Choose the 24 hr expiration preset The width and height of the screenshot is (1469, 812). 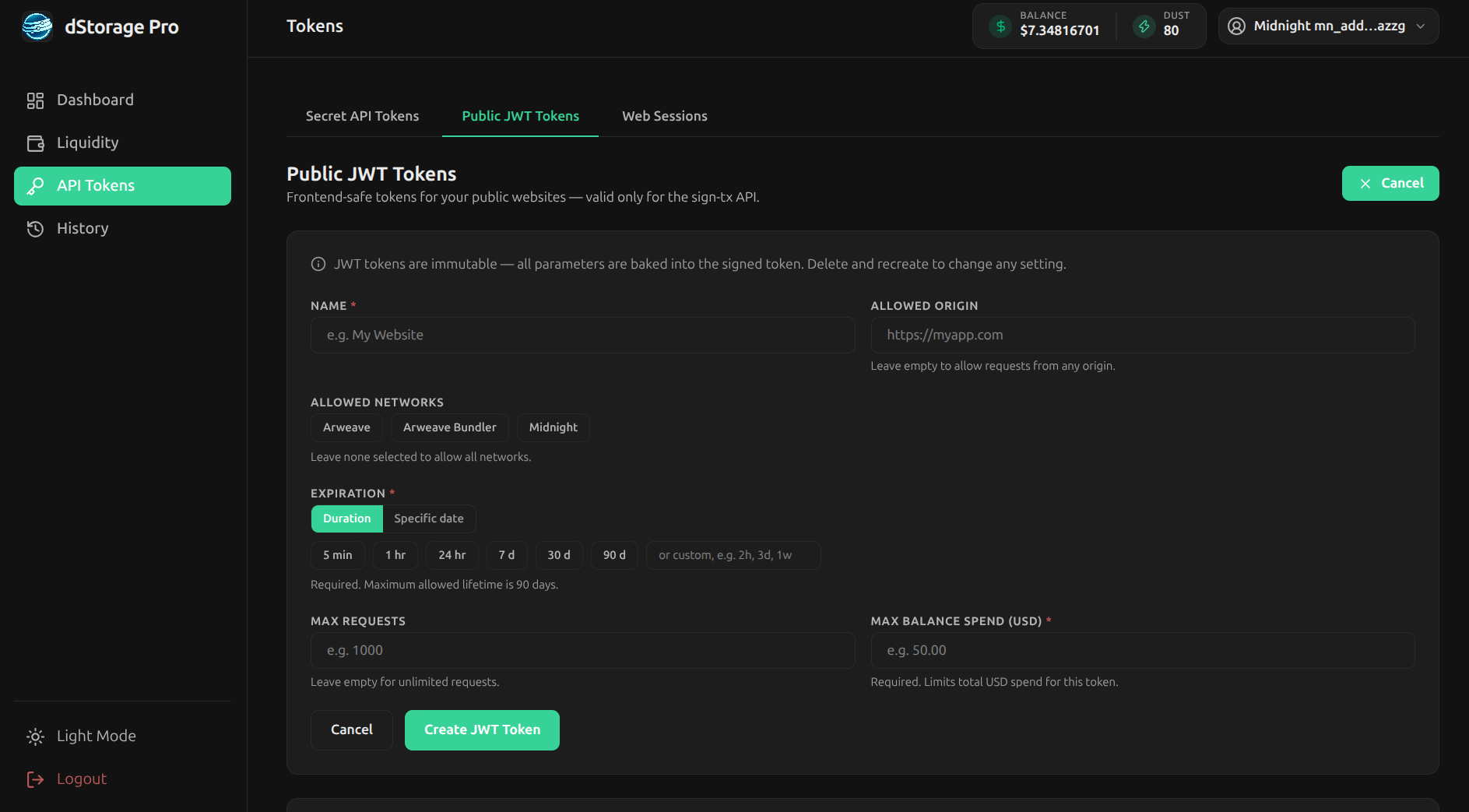pyautogui.click(x=452, y=555)
